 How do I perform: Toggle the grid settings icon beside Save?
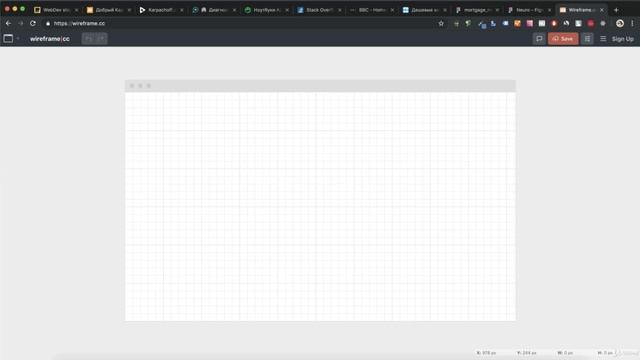(x=587, y=39)
